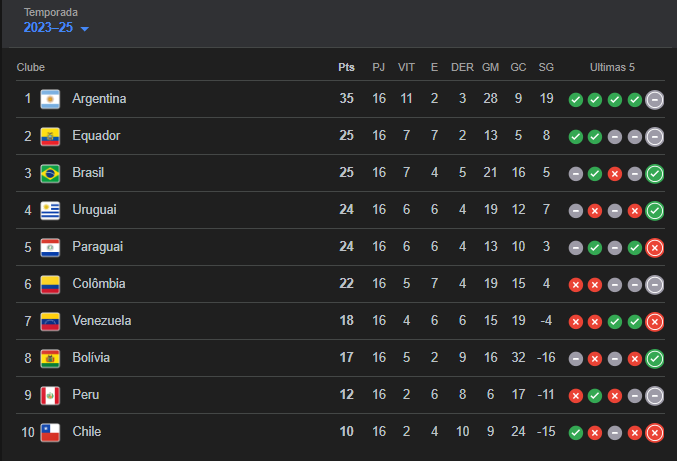The height and width of the screenshot is (461, 677).
Task: Click the Bolívia flag icon
Action: click(51, 358)
